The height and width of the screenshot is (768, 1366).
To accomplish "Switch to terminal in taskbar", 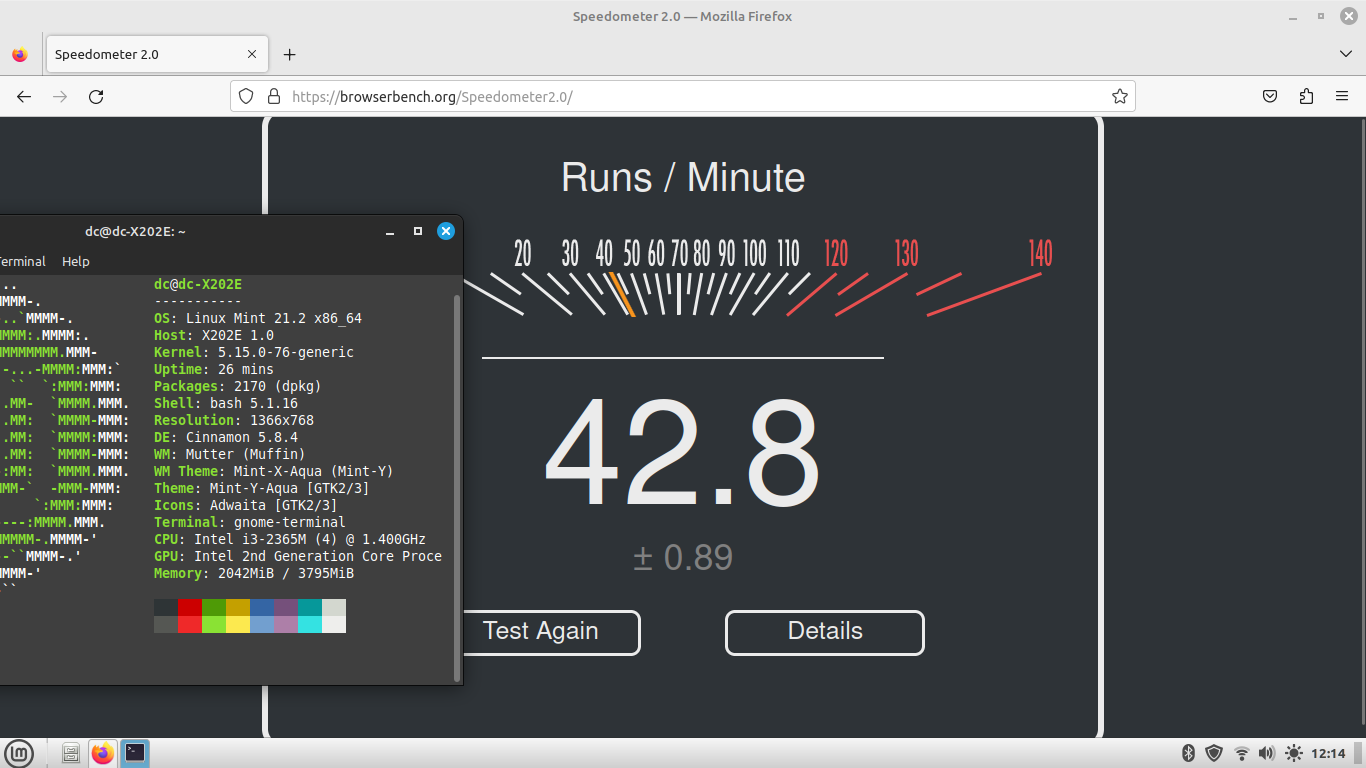I will [135, 753].
